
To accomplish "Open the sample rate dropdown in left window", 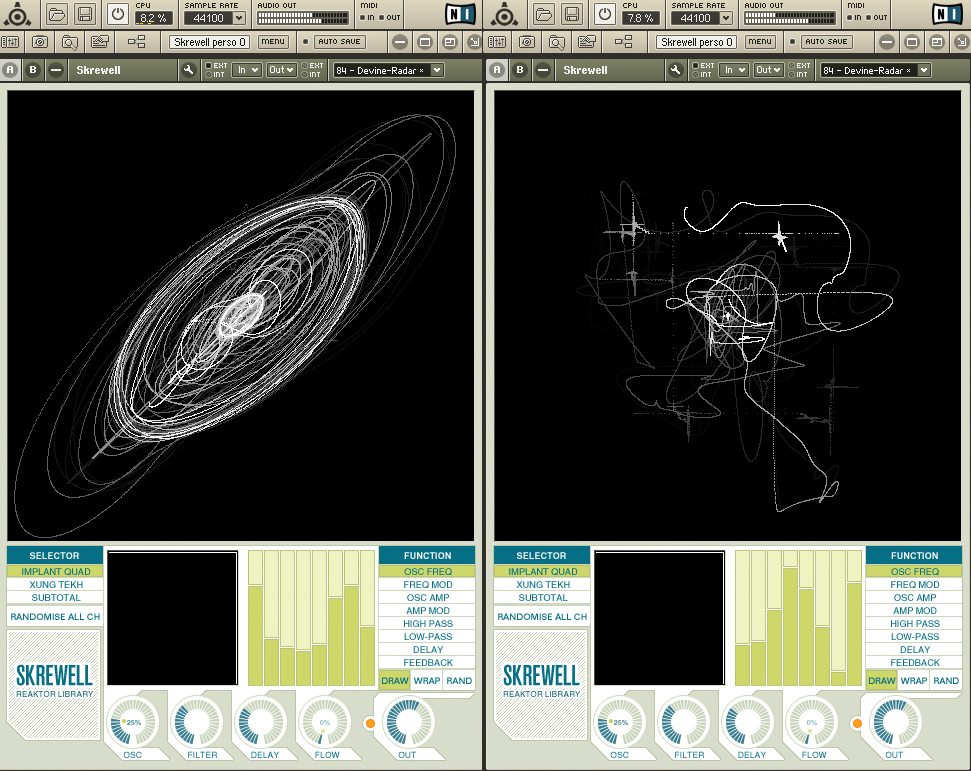I will click(x=238, y=19).
